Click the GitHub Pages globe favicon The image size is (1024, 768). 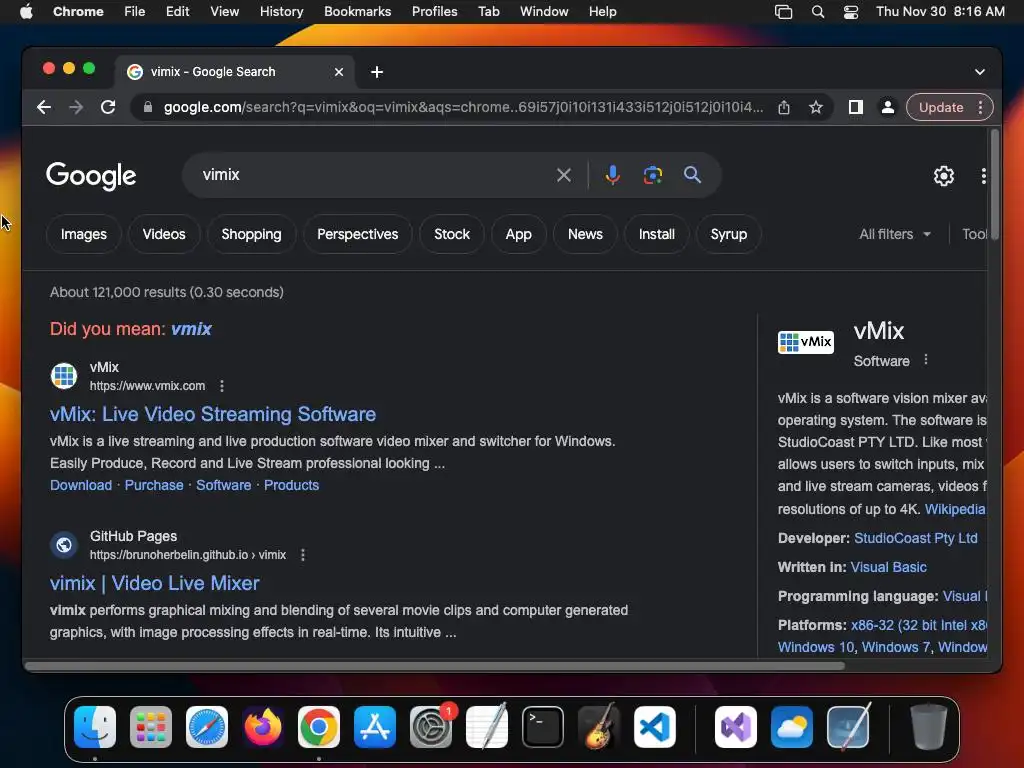[x=64, y=545]
